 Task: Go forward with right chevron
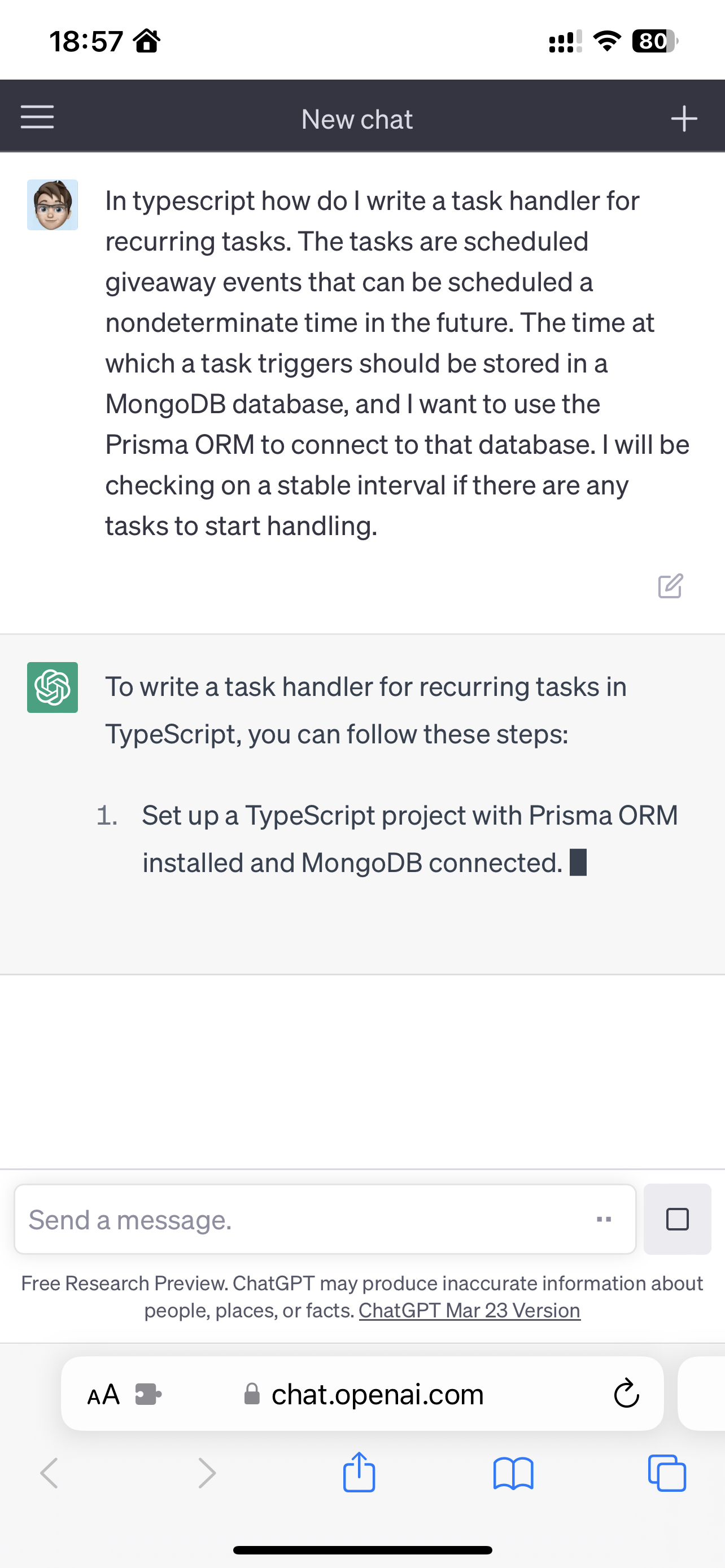207,1473
